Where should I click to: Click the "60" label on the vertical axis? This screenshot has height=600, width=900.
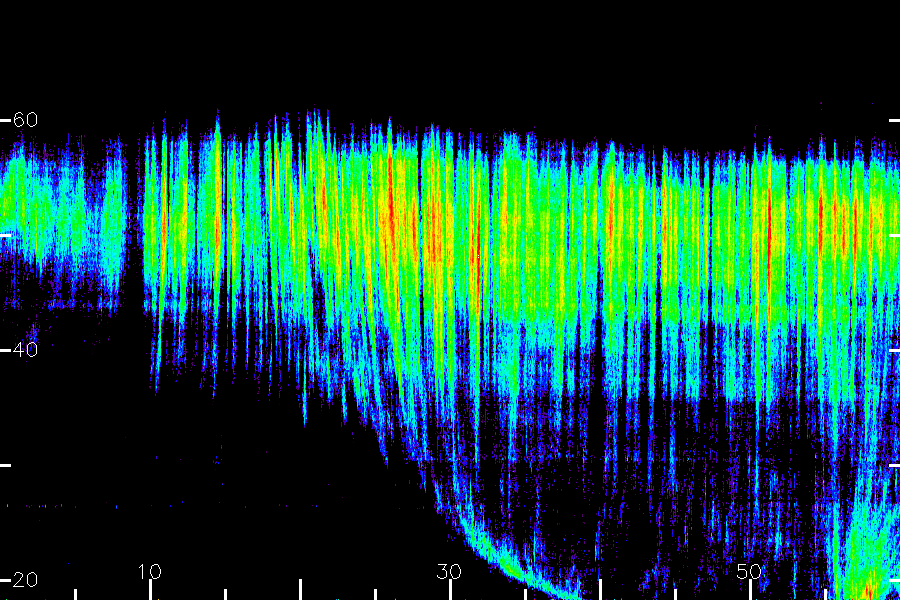point(25,120)
